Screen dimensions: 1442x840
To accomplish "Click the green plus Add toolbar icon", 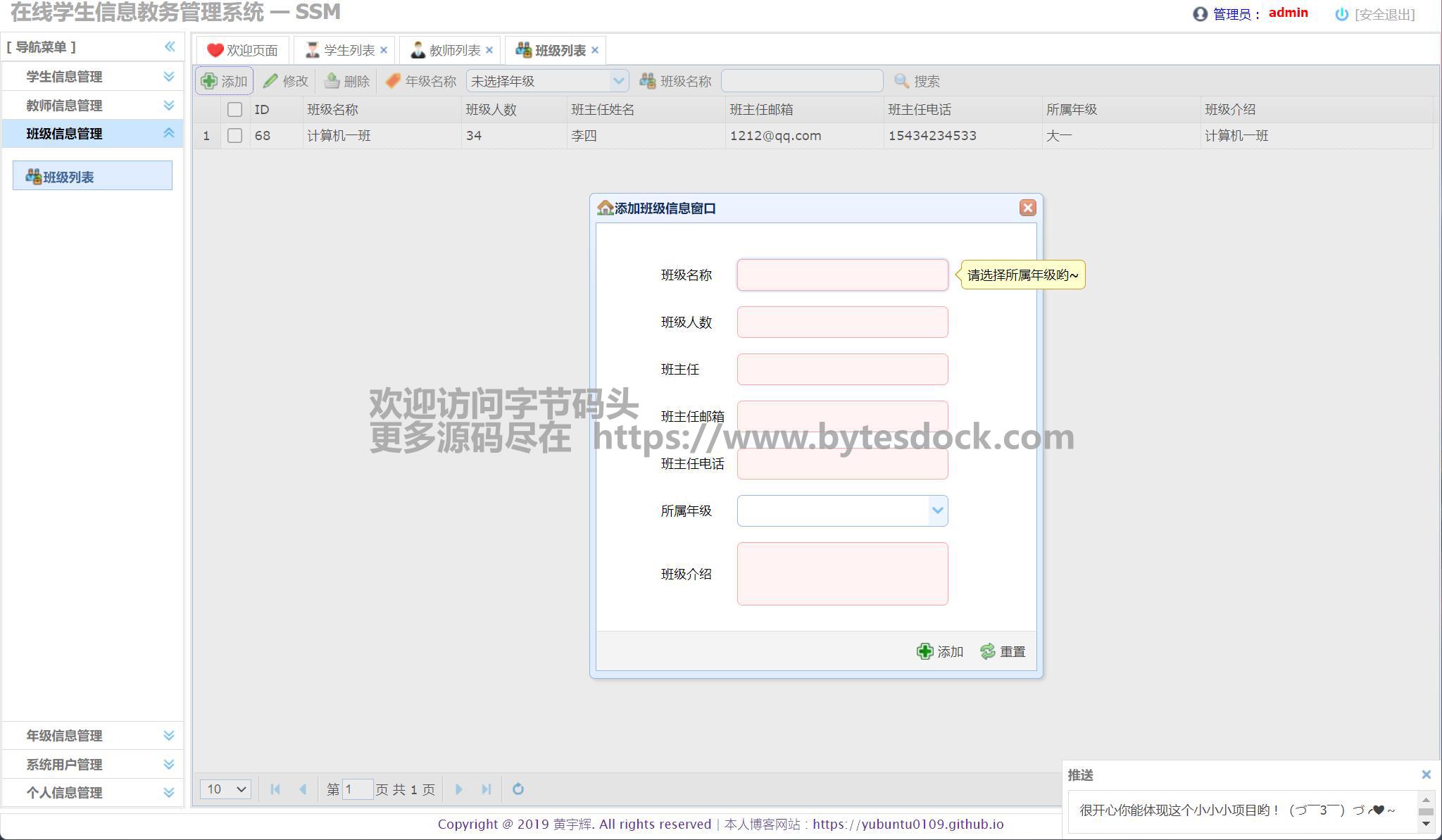I will 209,81.
